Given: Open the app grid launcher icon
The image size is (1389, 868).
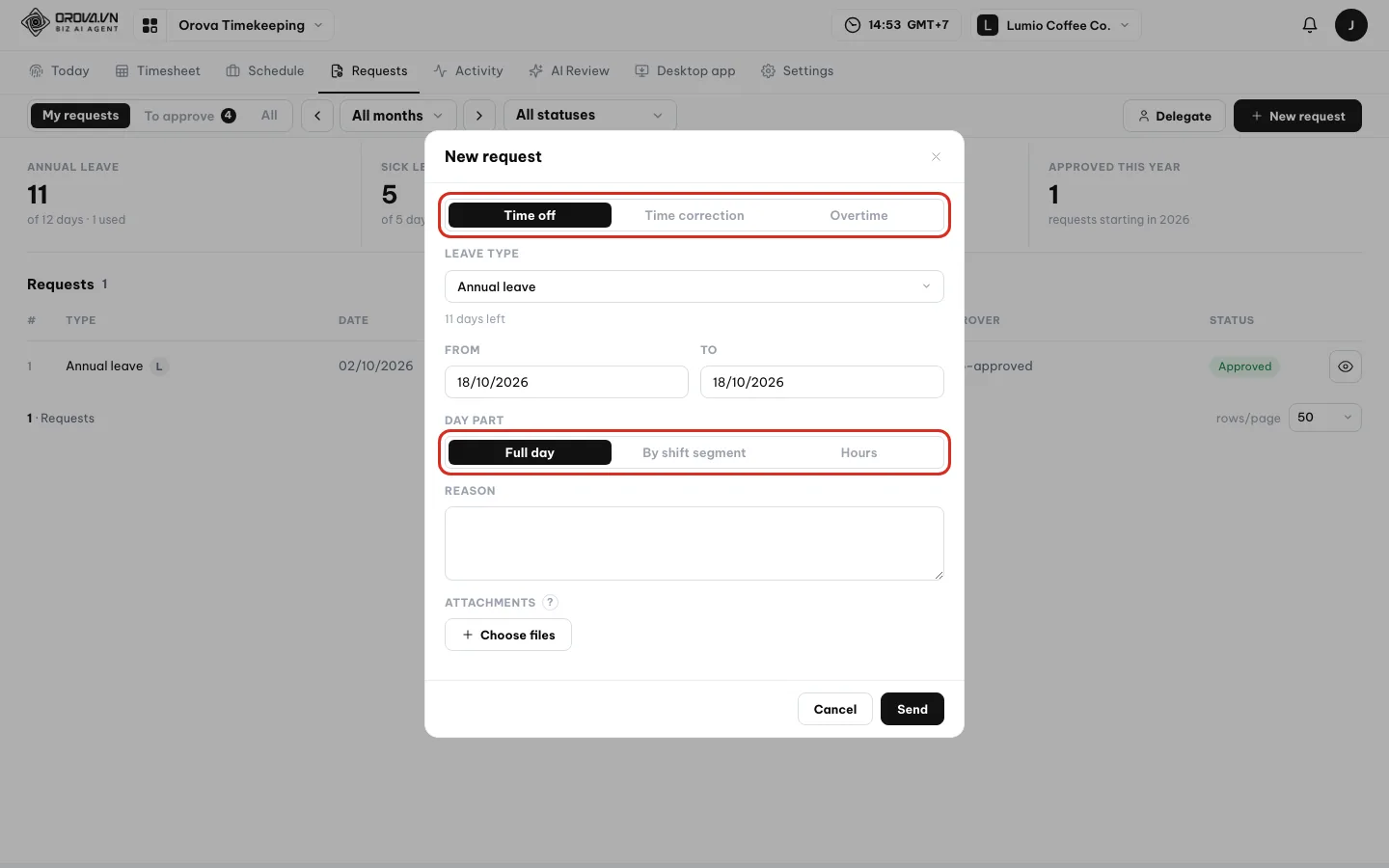Looking at the screenshot, I should click(x=150, y=25).
